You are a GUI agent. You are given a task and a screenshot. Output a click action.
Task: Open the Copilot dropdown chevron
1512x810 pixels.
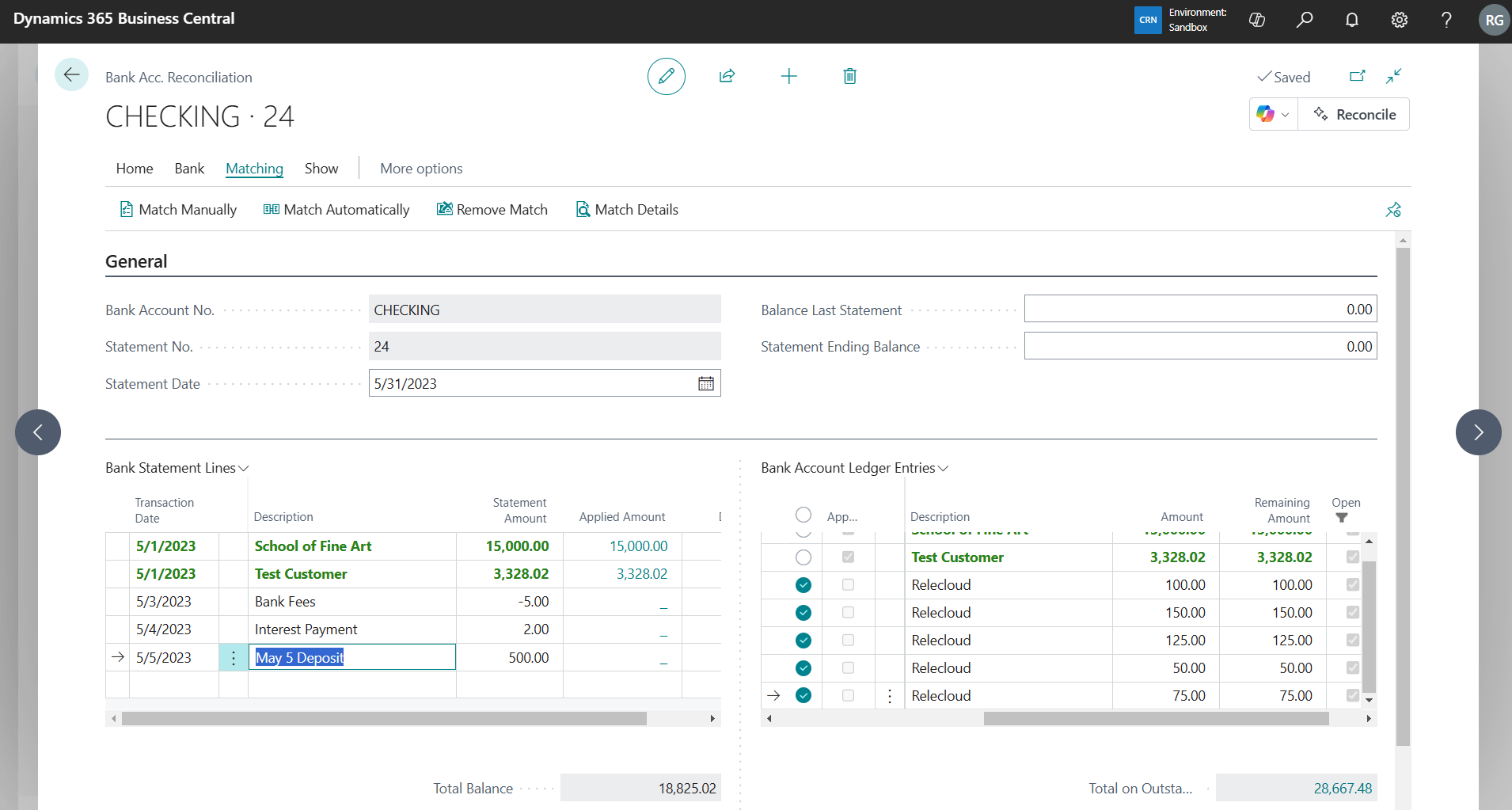click(1285, 115)
